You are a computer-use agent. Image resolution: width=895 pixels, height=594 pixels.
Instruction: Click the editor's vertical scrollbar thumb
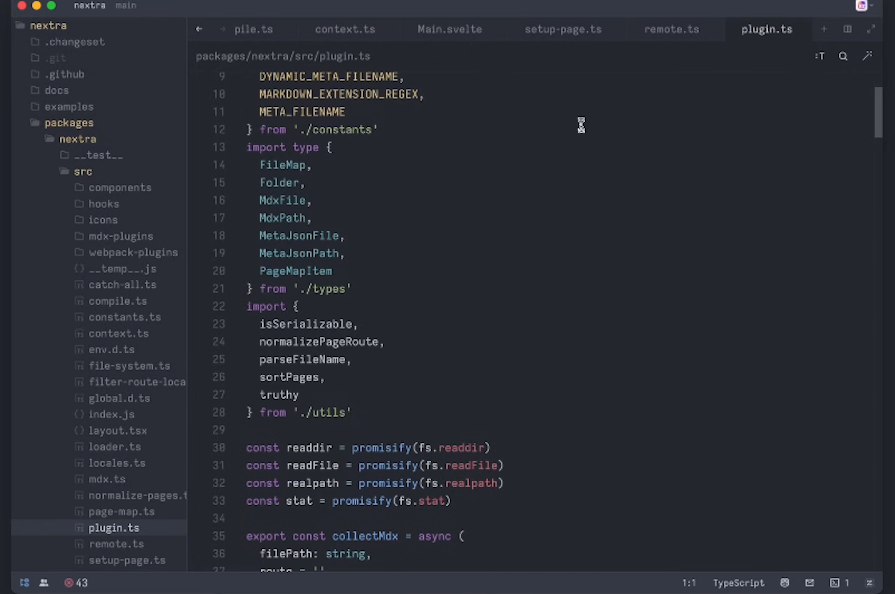[879, 110]
